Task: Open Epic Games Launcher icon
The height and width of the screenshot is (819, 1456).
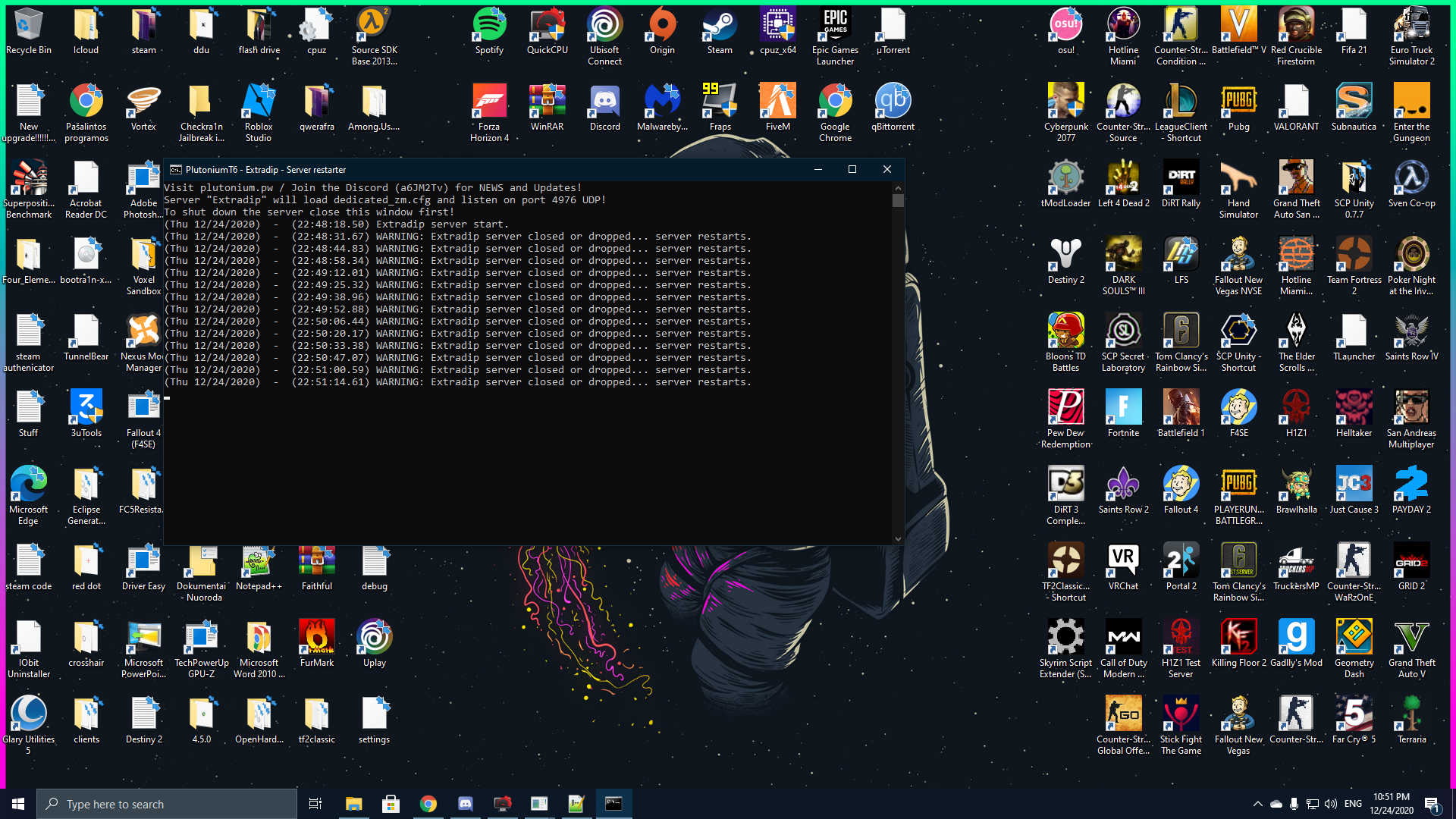Action: (x=835, y=36)
